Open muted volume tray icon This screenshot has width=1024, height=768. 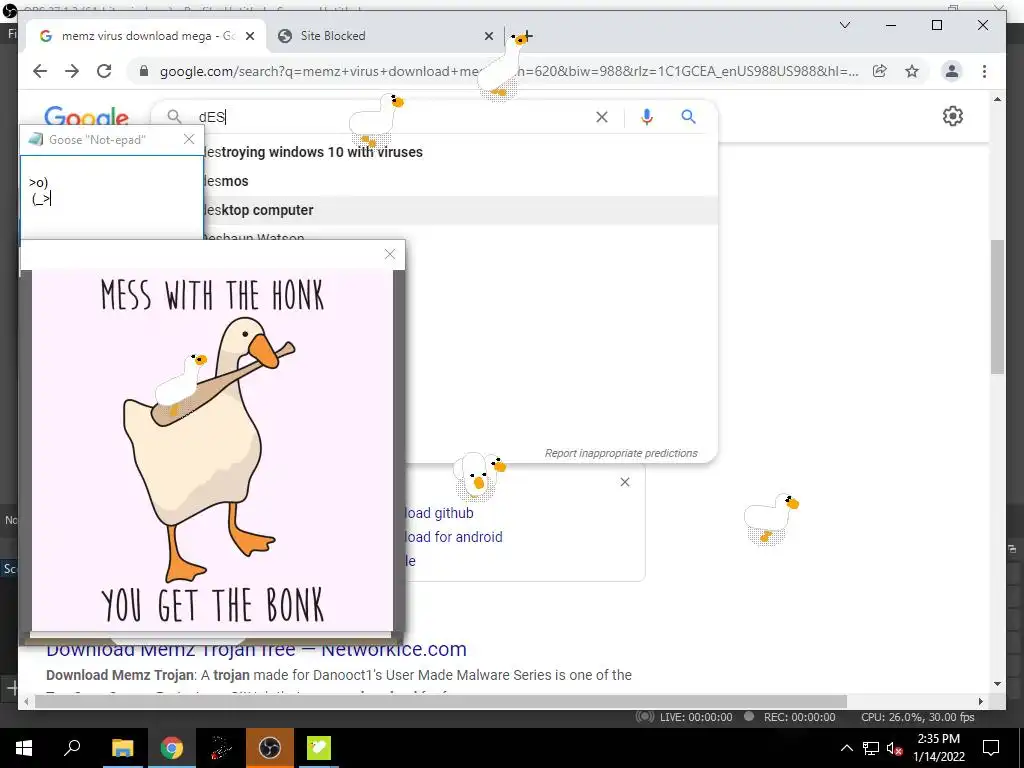pyautogui.click(x=894, y=748)
